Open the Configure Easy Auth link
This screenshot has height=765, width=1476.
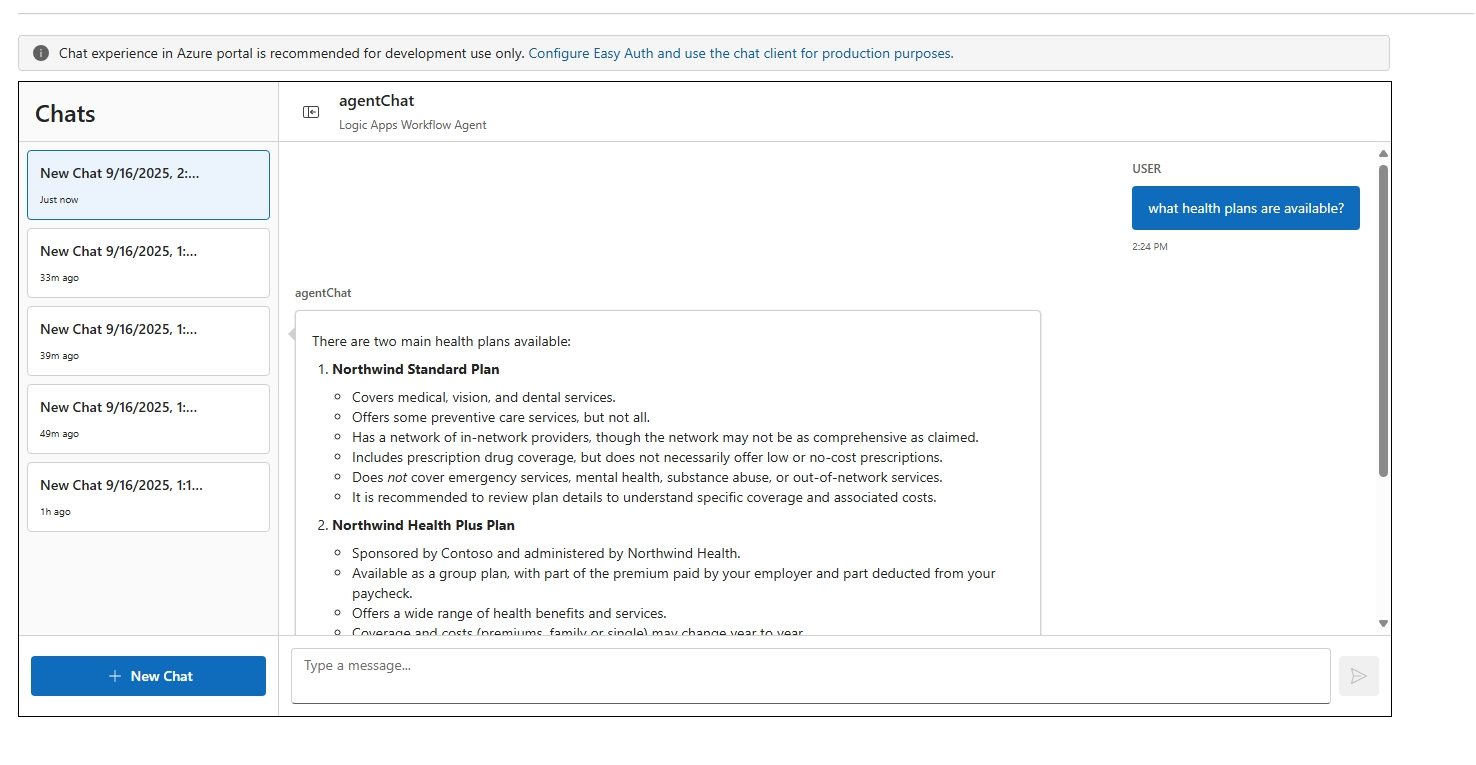741,53
